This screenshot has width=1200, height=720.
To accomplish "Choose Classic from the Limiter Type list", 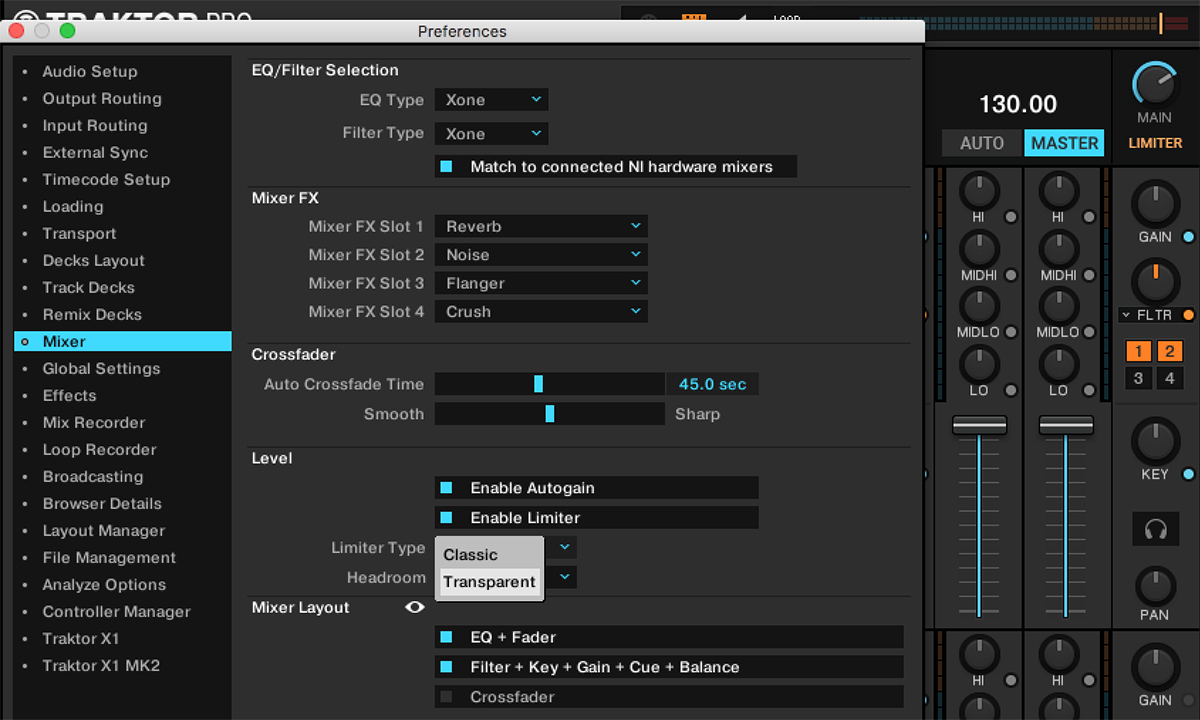I will [x=489, y=555].
